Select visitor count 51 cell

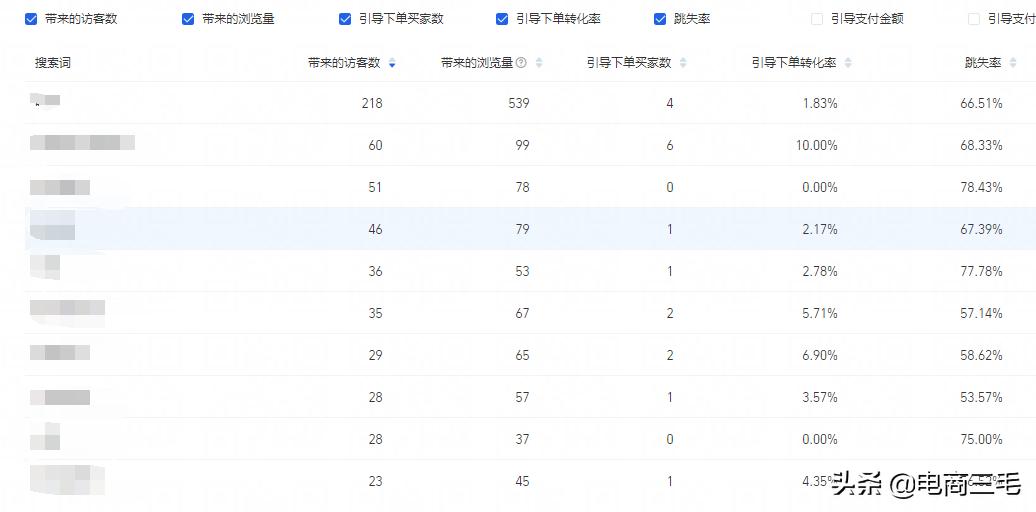point(375,188)
